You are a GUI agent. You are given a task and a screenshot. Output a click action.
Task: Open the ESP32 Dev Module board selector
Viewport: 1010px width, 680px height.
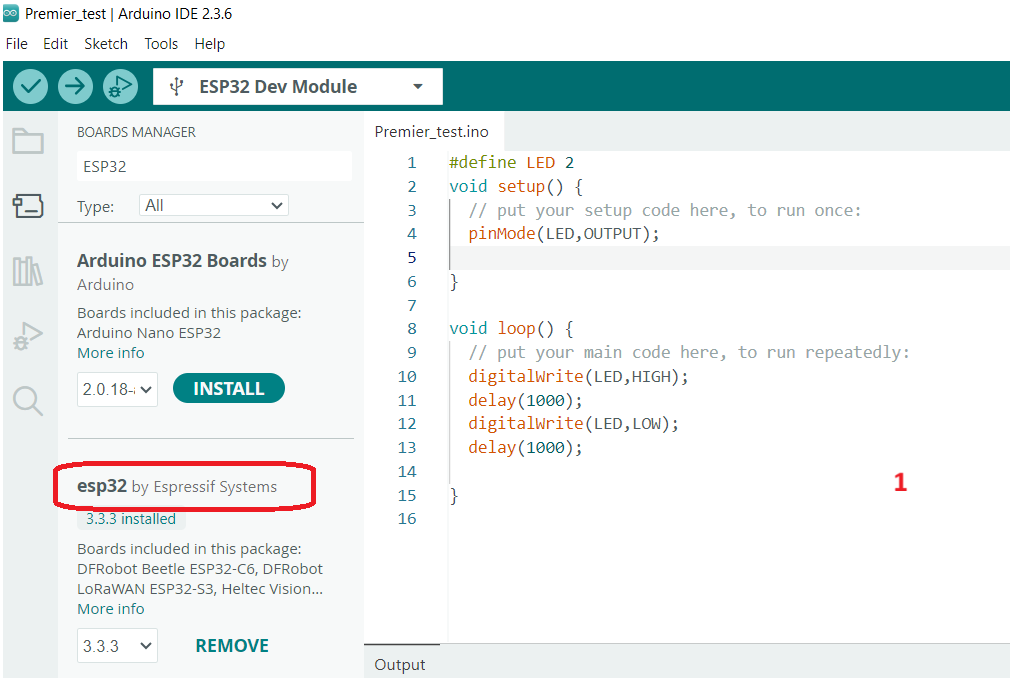pyautogui.click(x=298, y=86)
